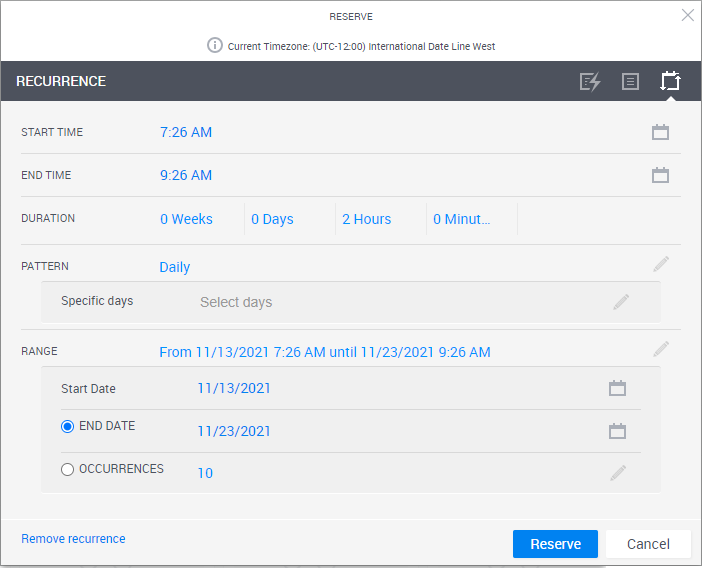The image size is (702, 568).
Task: Edit Specific days with pencil icon
Action: [x=621, y=302]
